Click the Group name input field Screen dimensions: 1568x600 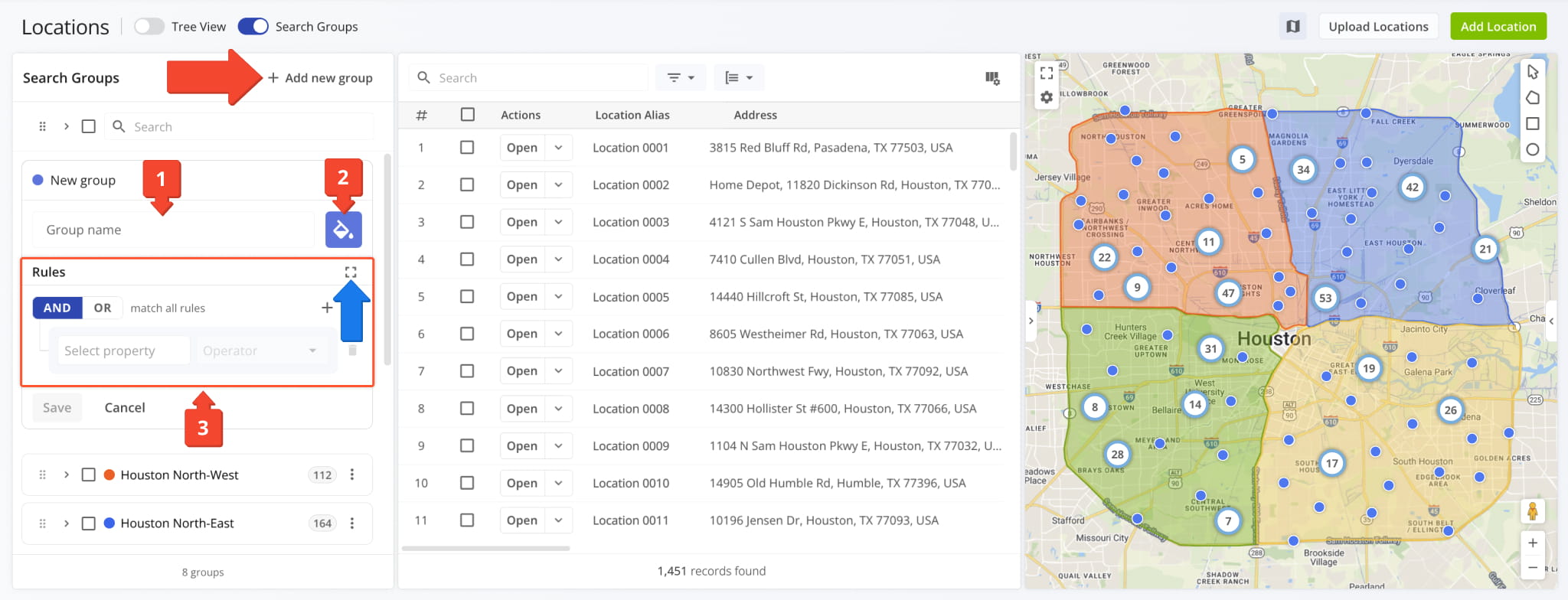(174, 230)
